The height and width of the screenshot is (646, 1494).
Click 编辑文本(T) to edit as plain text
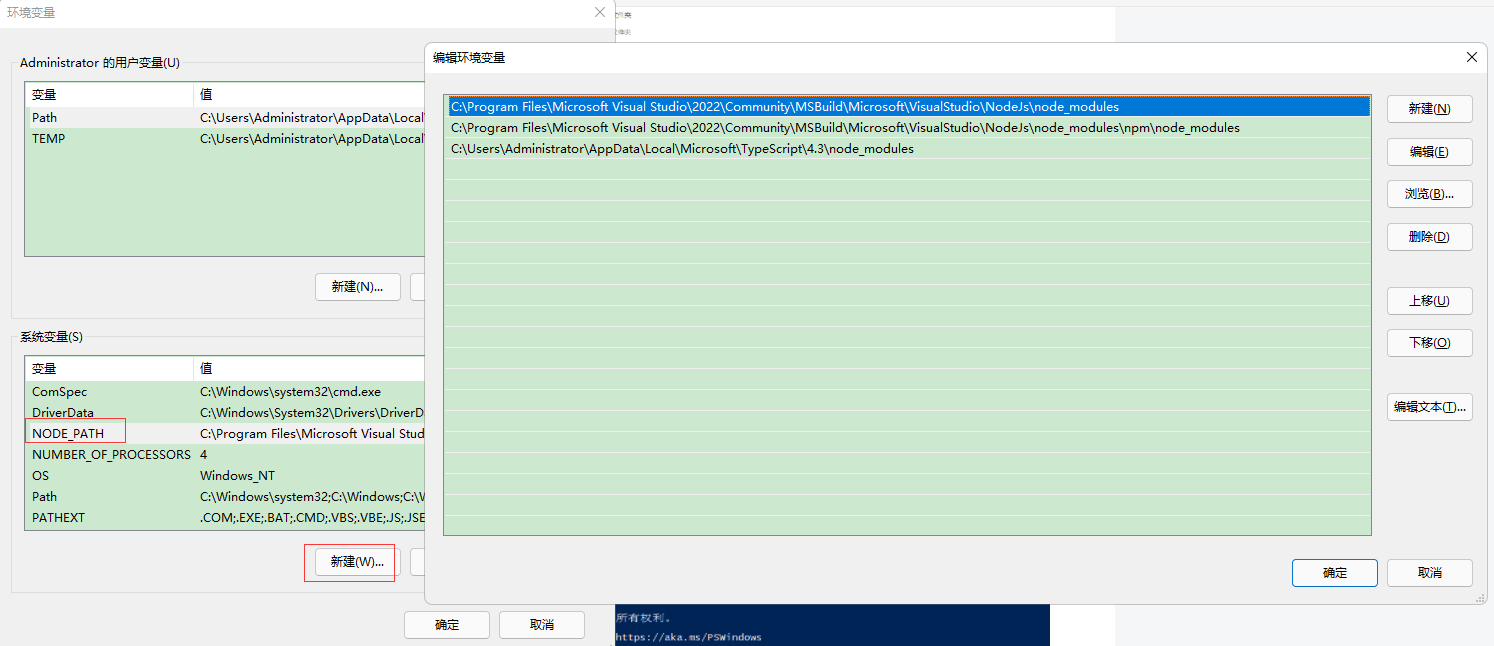pos(1429,406)
